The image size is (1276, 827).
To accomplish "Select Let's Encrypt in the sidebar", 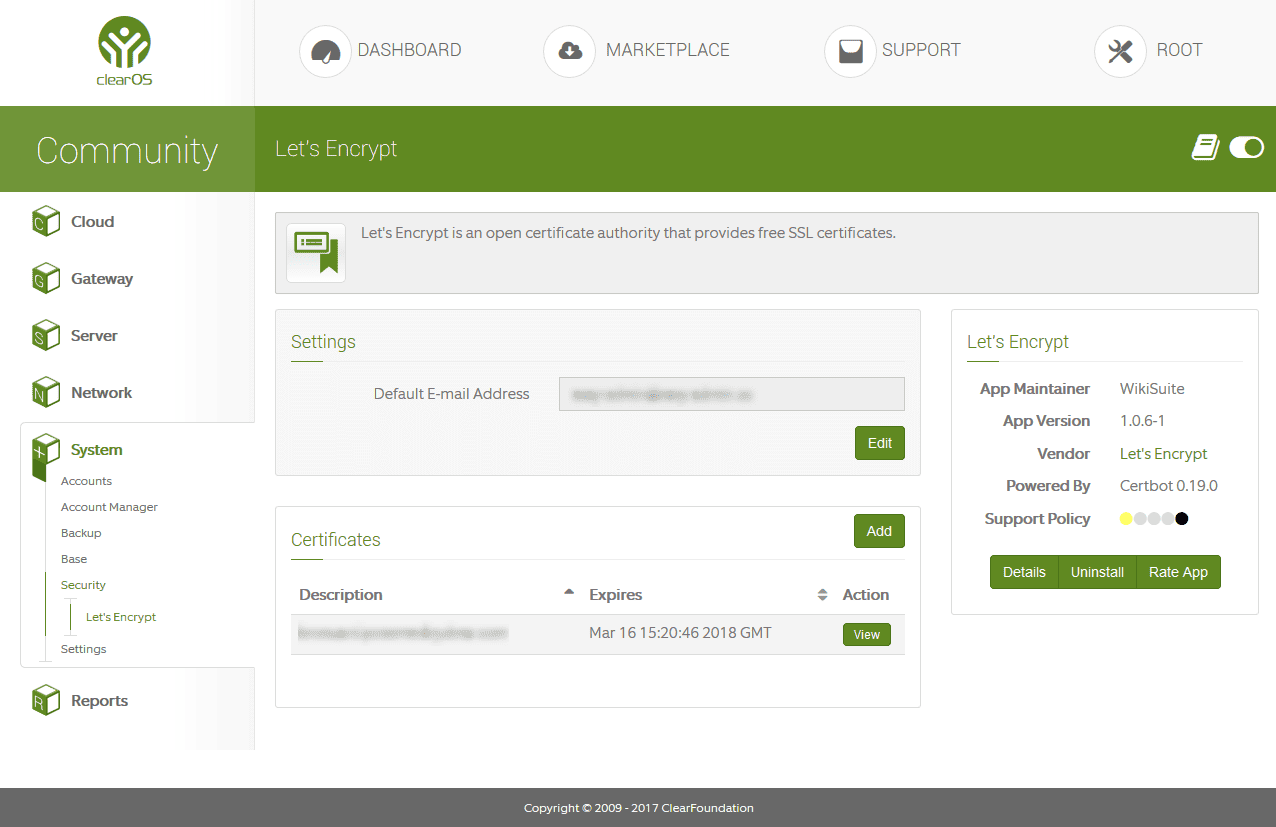I will tap(121, 617).
